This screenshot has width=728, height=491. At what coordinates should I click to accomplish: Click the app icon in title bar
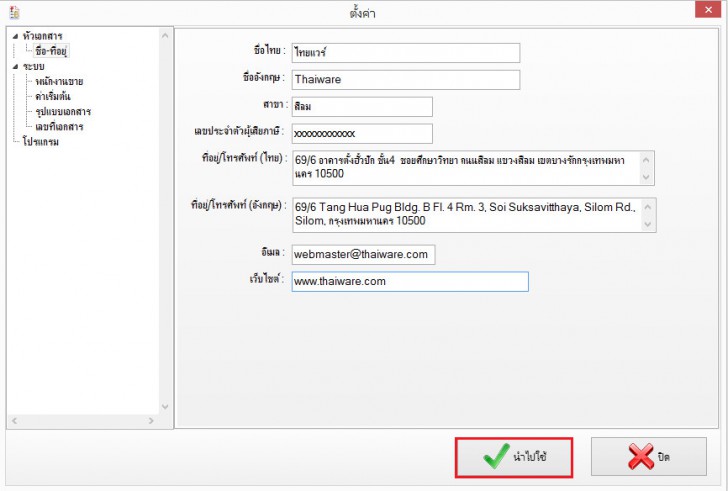coord(14,13)
